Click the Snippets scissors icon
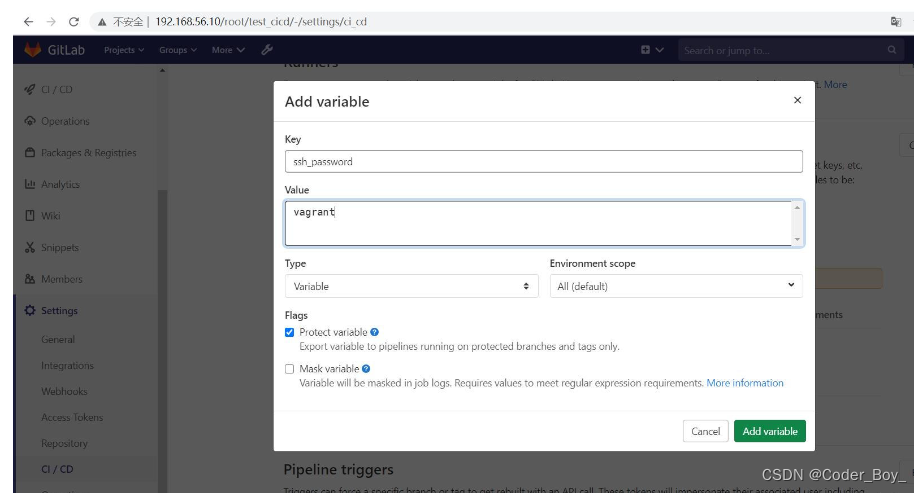The height and width of the screenshot is (493, 922). [x=30, y=248]
